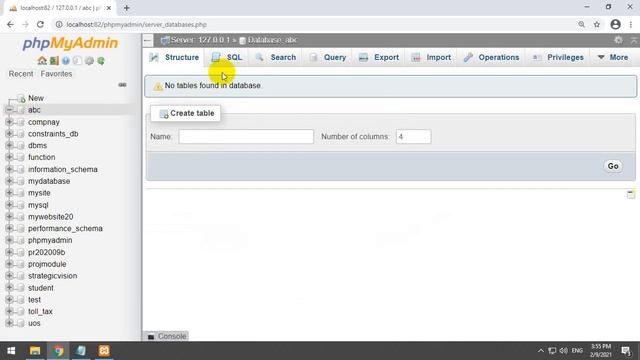Open the Console bar
This screenshot has height=360, width=640.
coord(167,336)
